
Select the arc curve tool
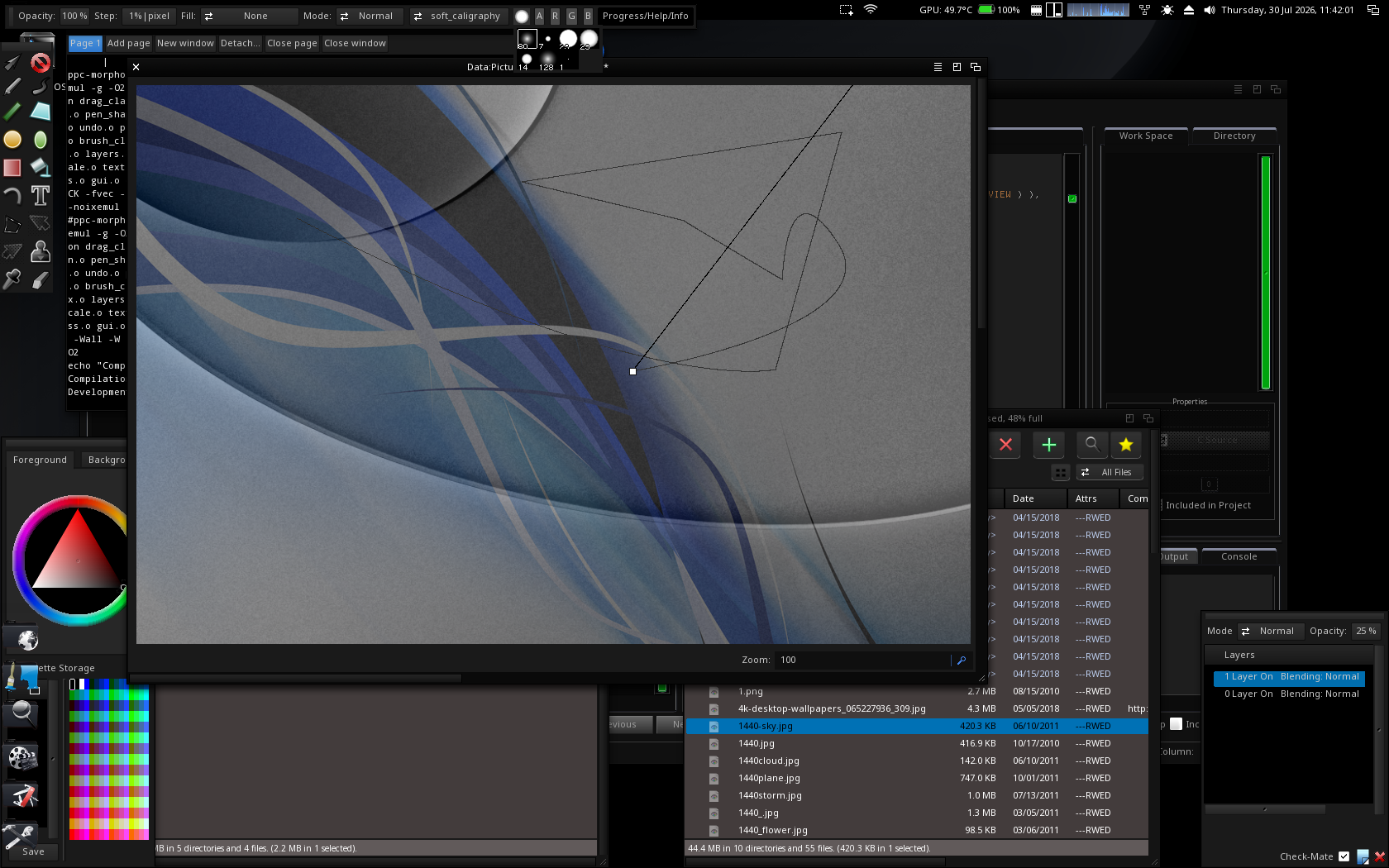(x=12, y=195)
